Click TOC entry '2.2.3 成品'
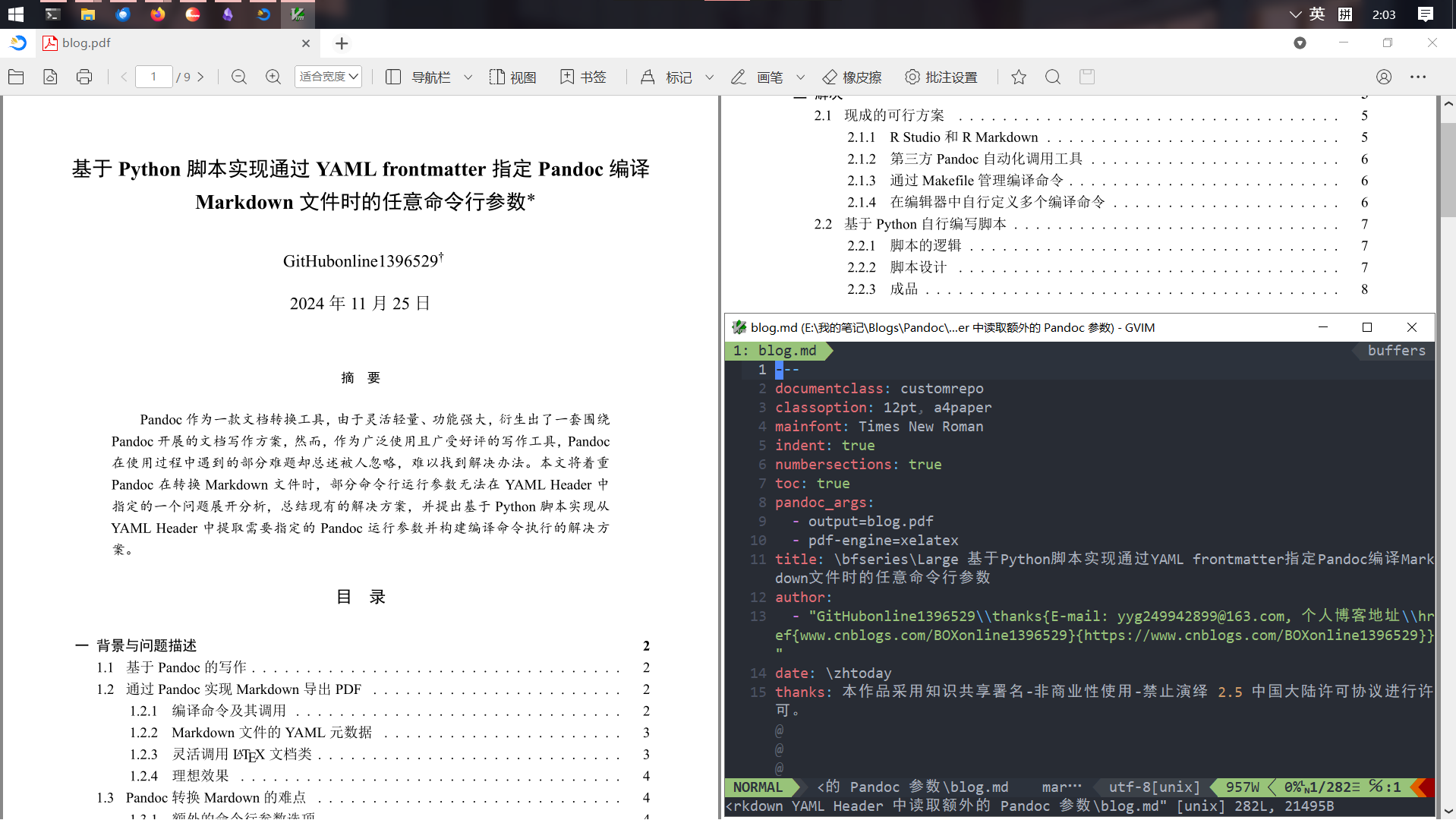Viewport: 1456px width, 820px height. 883,289
